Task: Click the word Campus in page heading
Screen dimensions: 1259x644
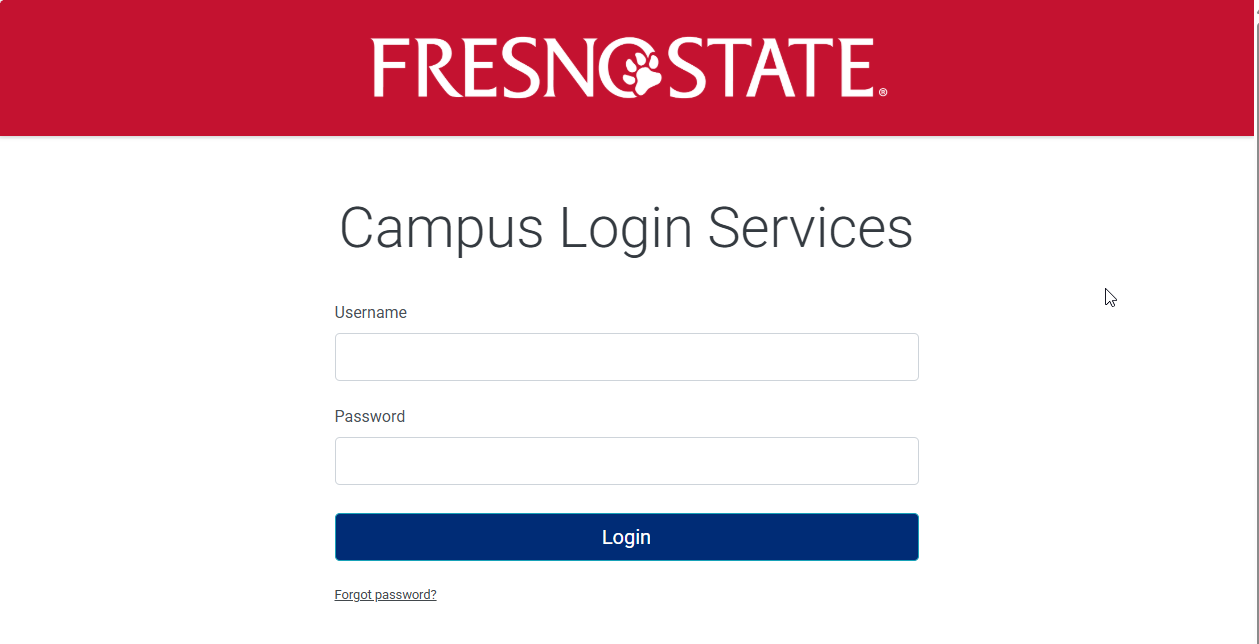Action: click(441, 229)
